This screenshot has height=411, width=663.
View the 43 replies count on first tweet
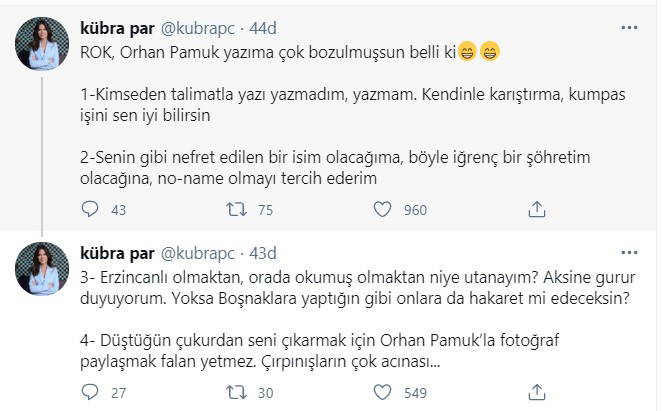[119, 209]
